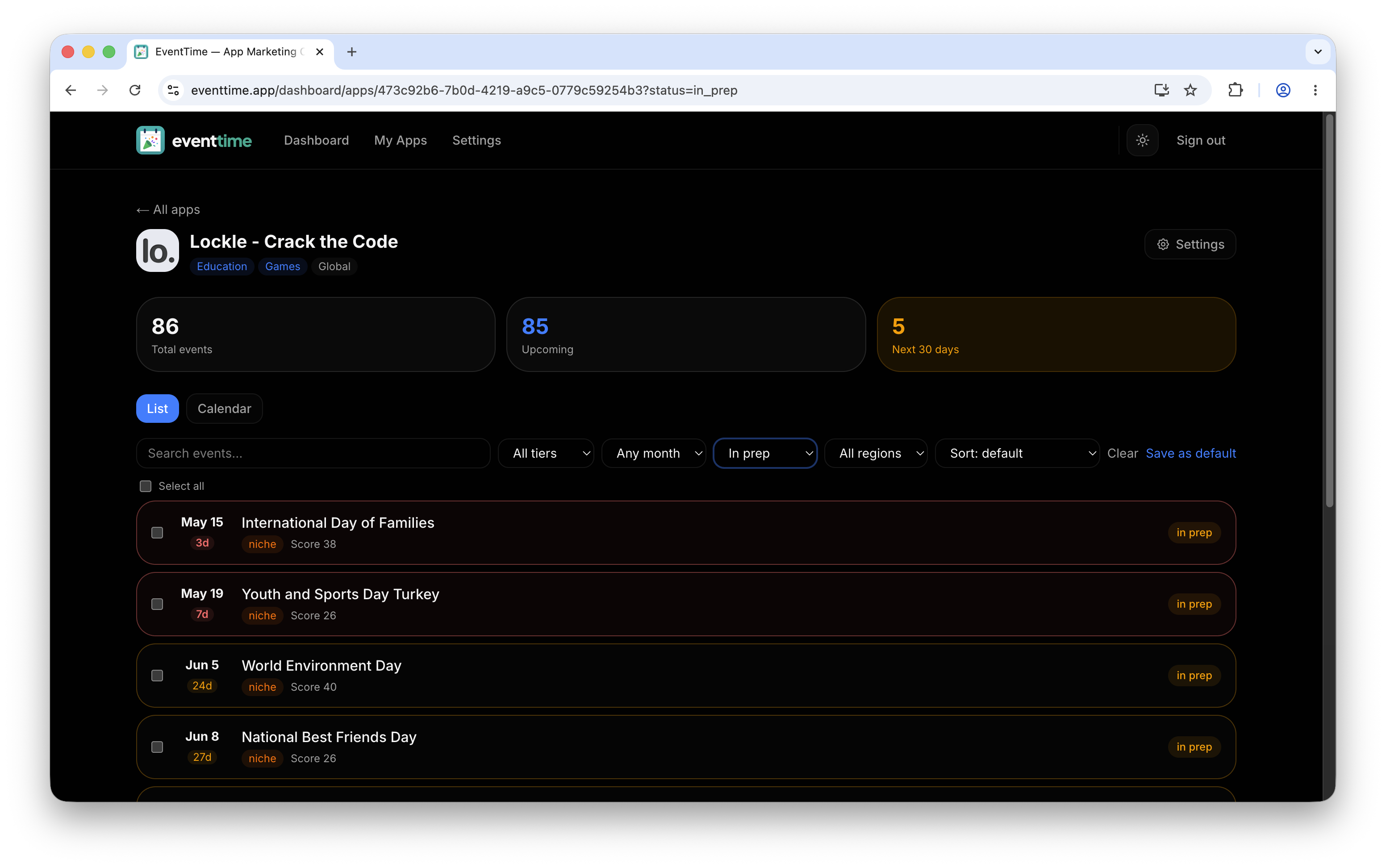Open a new browser tab

click(x=352, y=52)
